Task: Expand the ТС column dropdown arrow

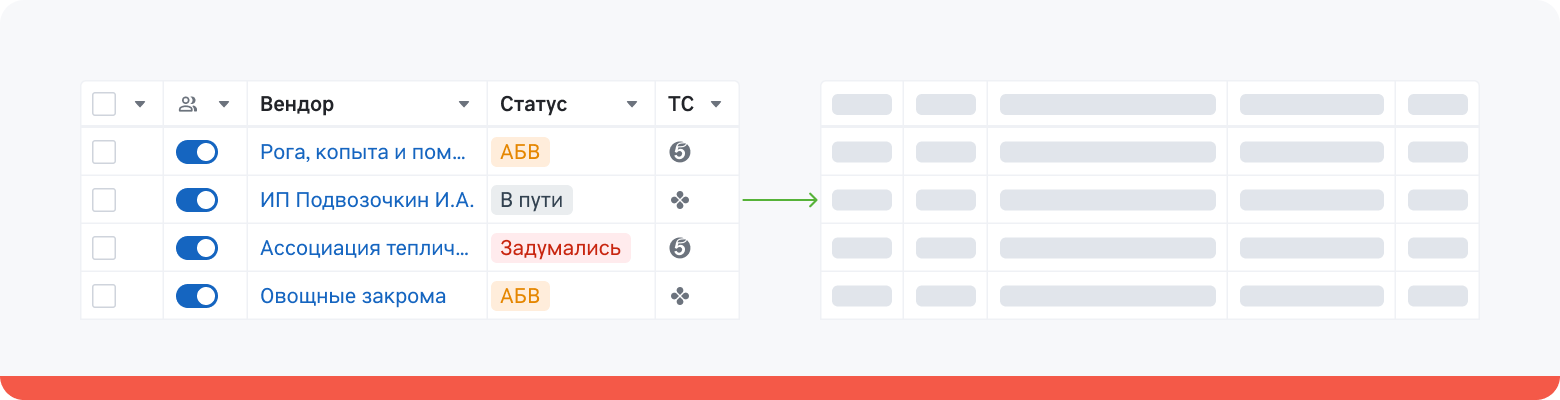Action: click(716, 104)
